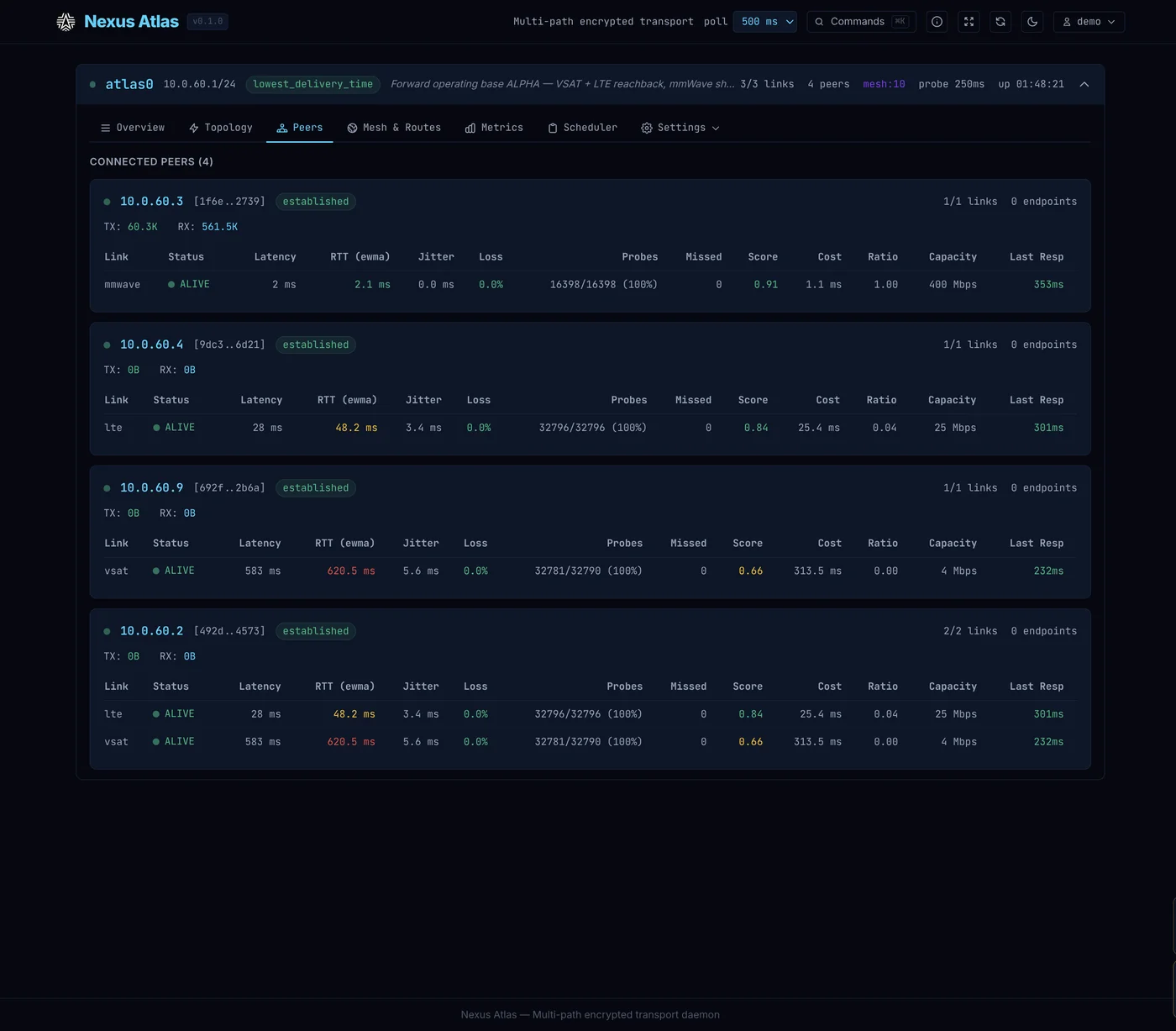1176x1031 pixels.
Task: Click peer ID [492d..4573]
Action: point(229,631)
